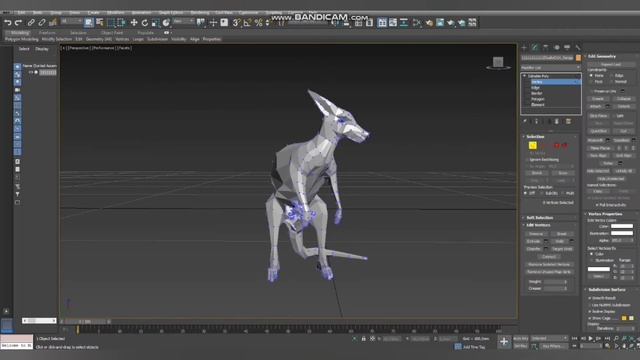The width and height of the screenshot is (640, 360).
Task: Set Preview Selection to Off
Action: click(526, 193)
